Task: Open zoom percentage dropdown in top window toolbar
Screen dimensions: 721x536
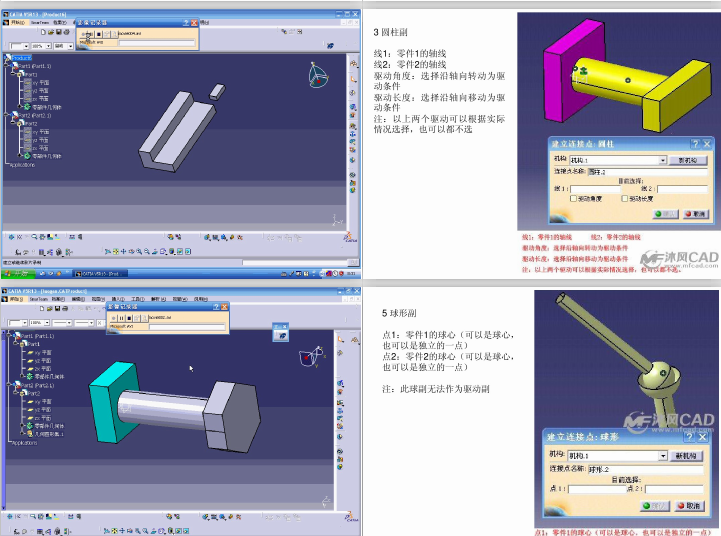Action: click(x=48, y=46)
